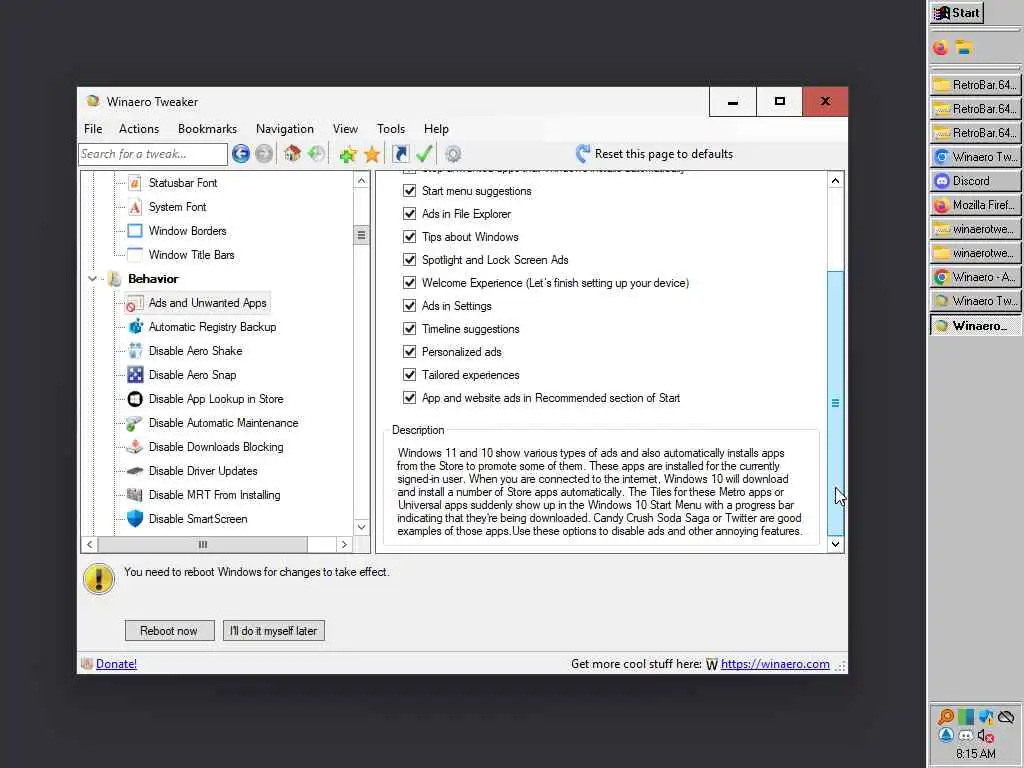This screenshot has width=1024, height=768.
Task: Uncheck Personalized ads
Action: point(409,352)
